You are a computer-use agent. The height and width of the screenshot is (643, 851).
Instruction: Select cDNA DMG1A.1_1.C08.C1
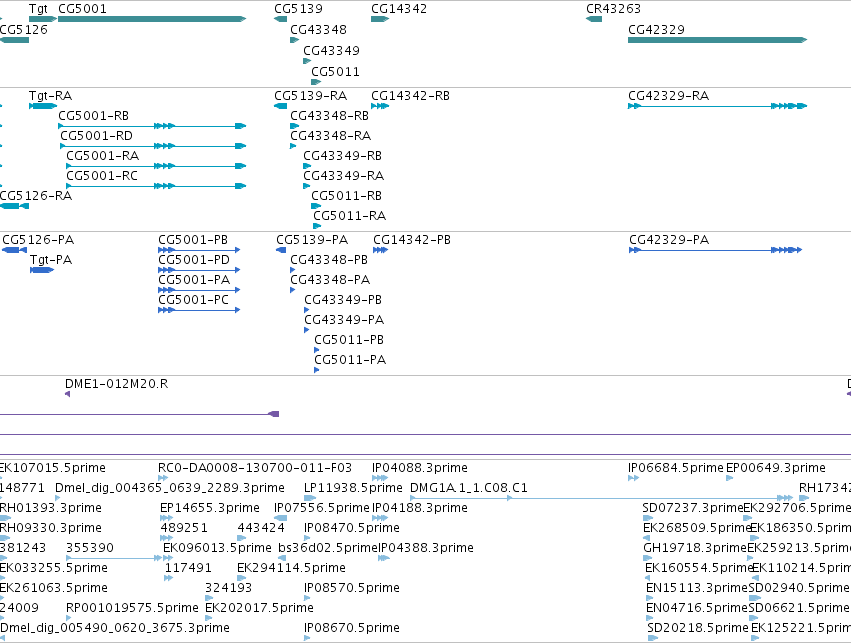[x=468, y=488]
